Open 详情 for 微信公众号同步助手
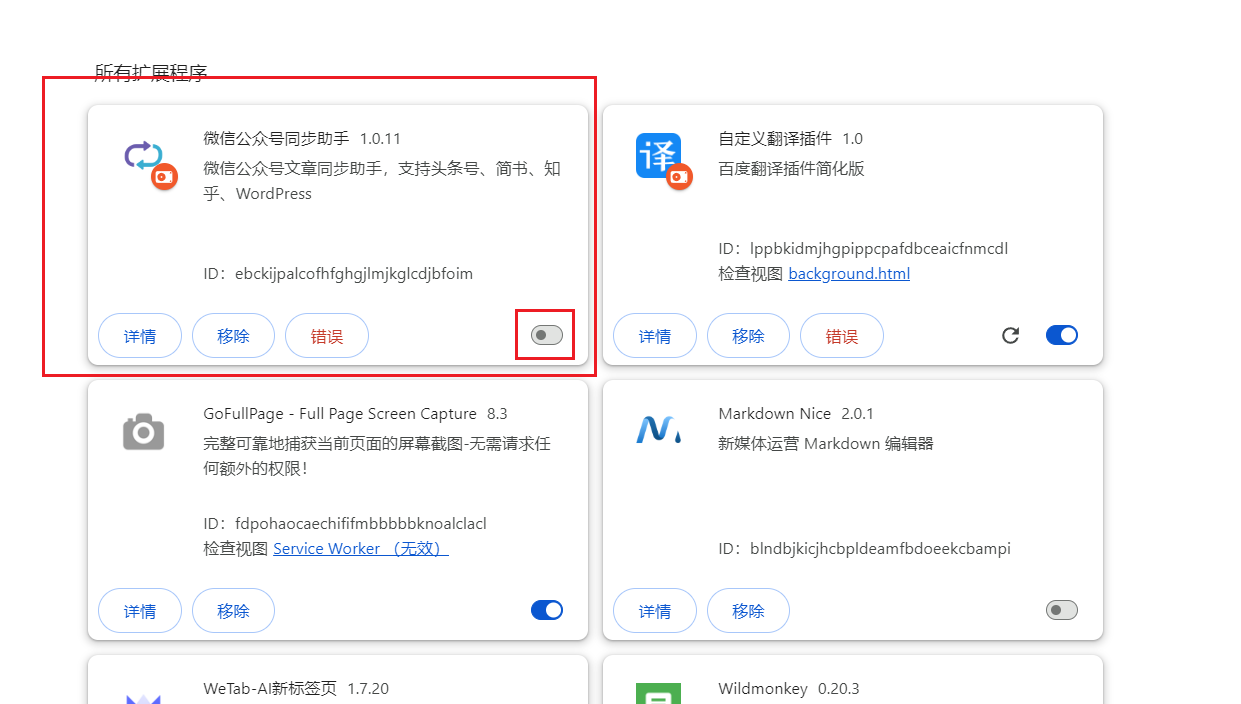This screenshot has width=1241, height=704. (140, 336)
